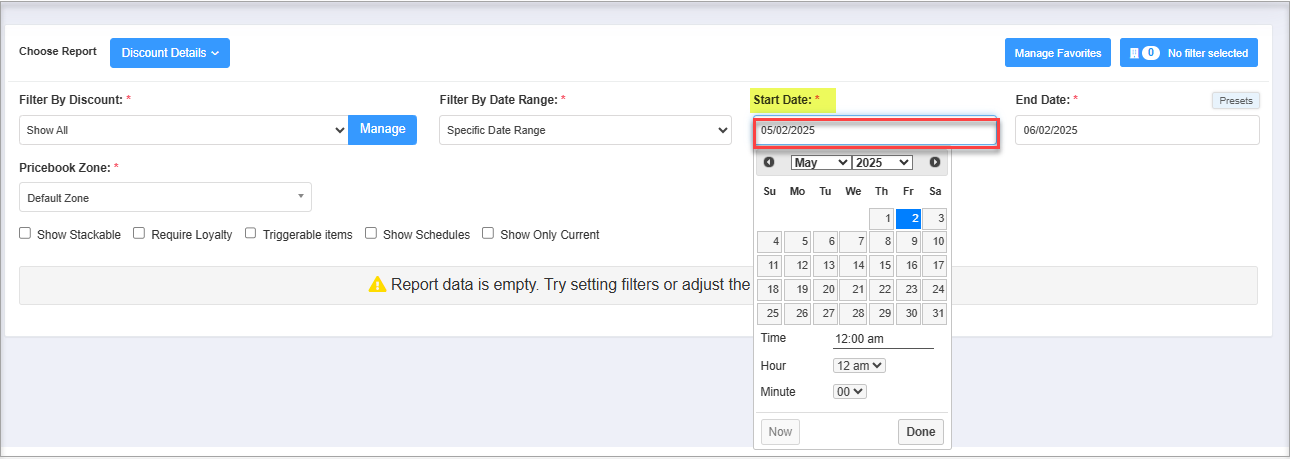Image resolution: width=1290 pixels, height=459 pixels.
Task: Click the Manage Favorites button
Action: tap(1058, 53)
